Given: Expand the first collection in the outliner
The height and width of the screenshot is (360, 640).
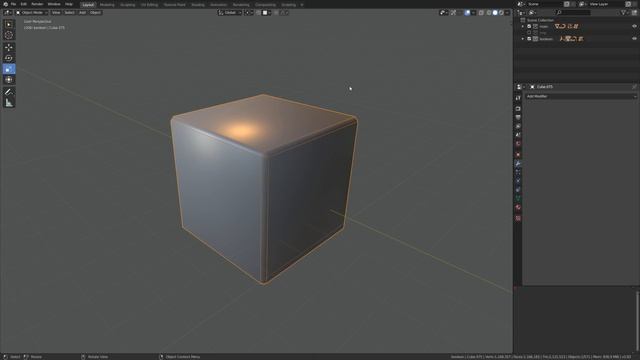Looking at the screenshot, I should tap(523, 26).
